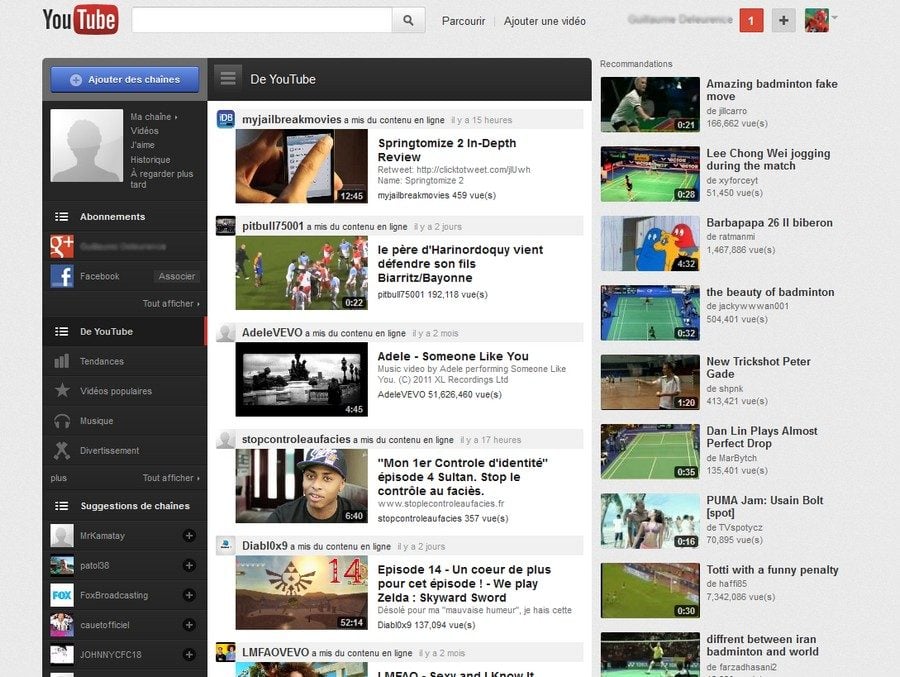Click the Musique headphones icon
The image size is (900, 677).
pos(62,421)
